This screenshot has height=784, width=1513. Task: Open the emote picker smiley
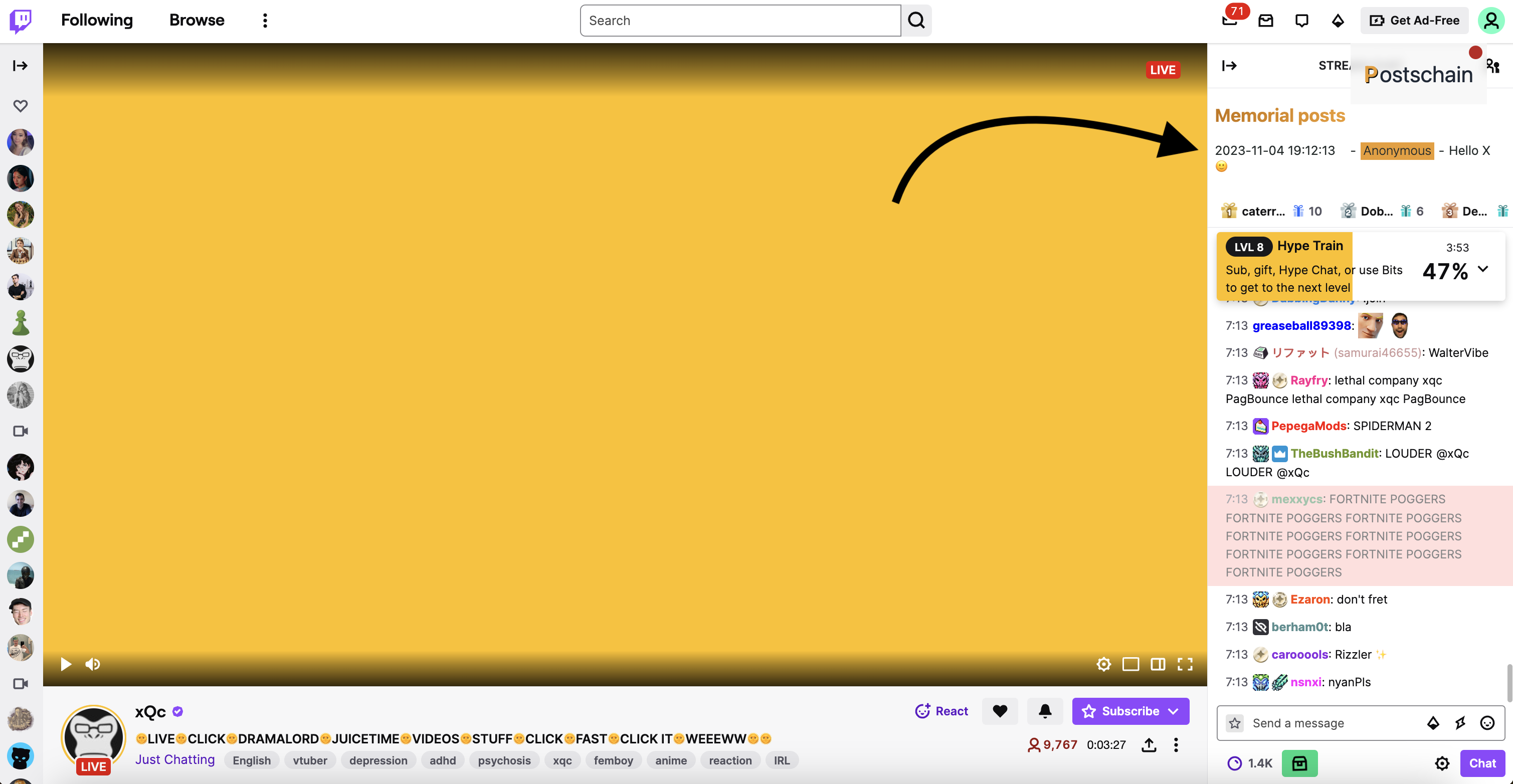point(1487,723)
